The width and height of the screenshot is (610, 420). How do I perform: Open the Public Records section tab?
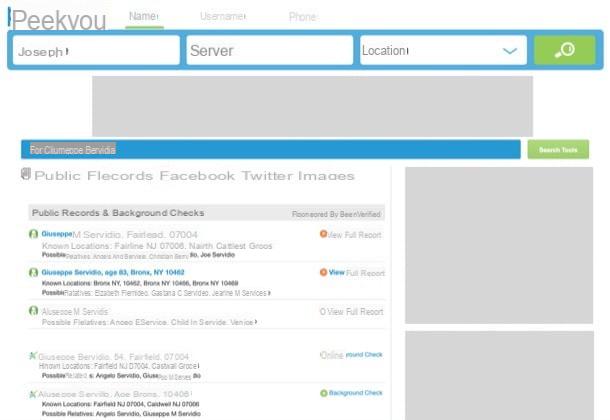93,176
